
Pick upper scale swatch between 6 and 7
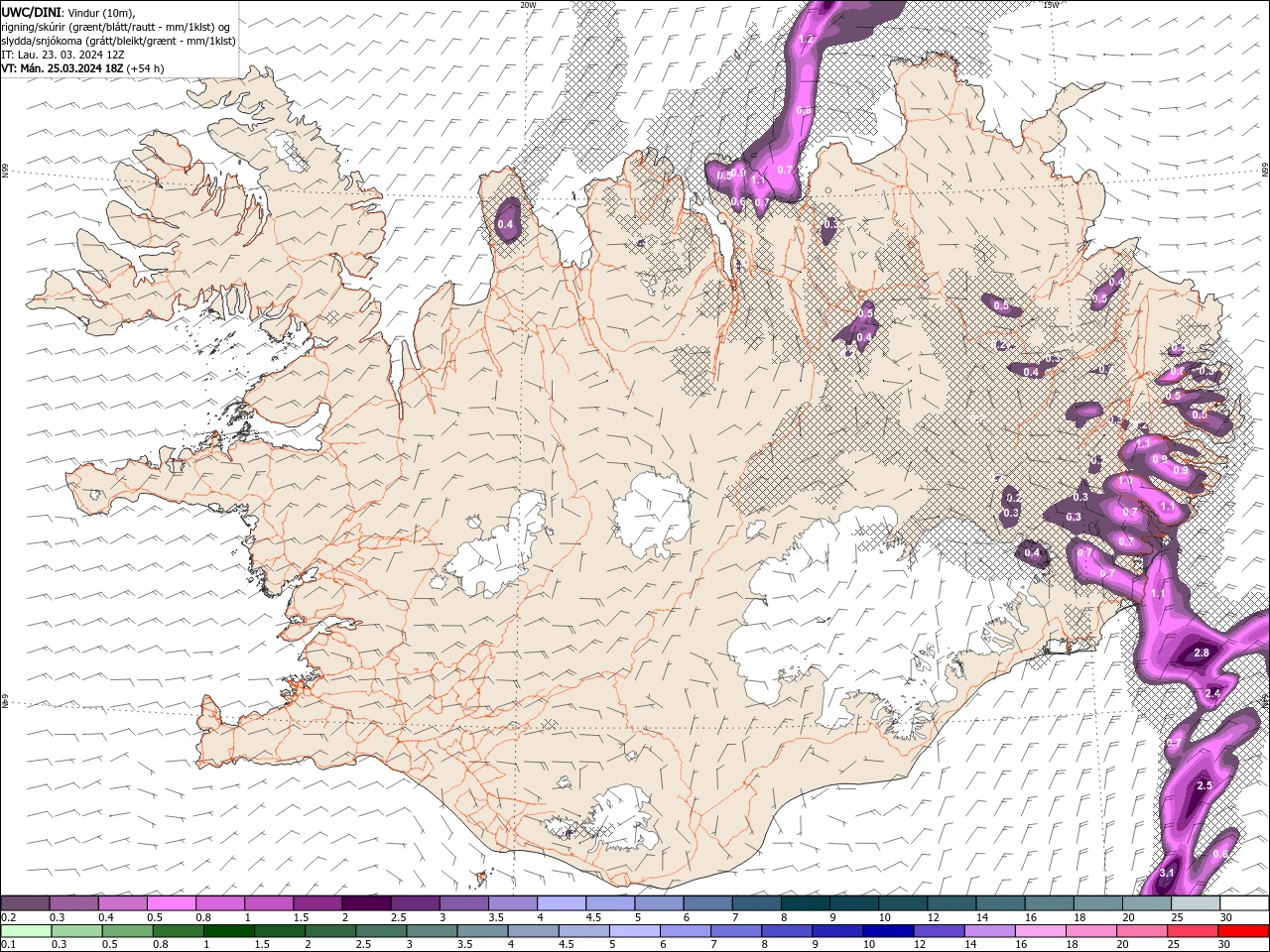click(x=707, y=903)
